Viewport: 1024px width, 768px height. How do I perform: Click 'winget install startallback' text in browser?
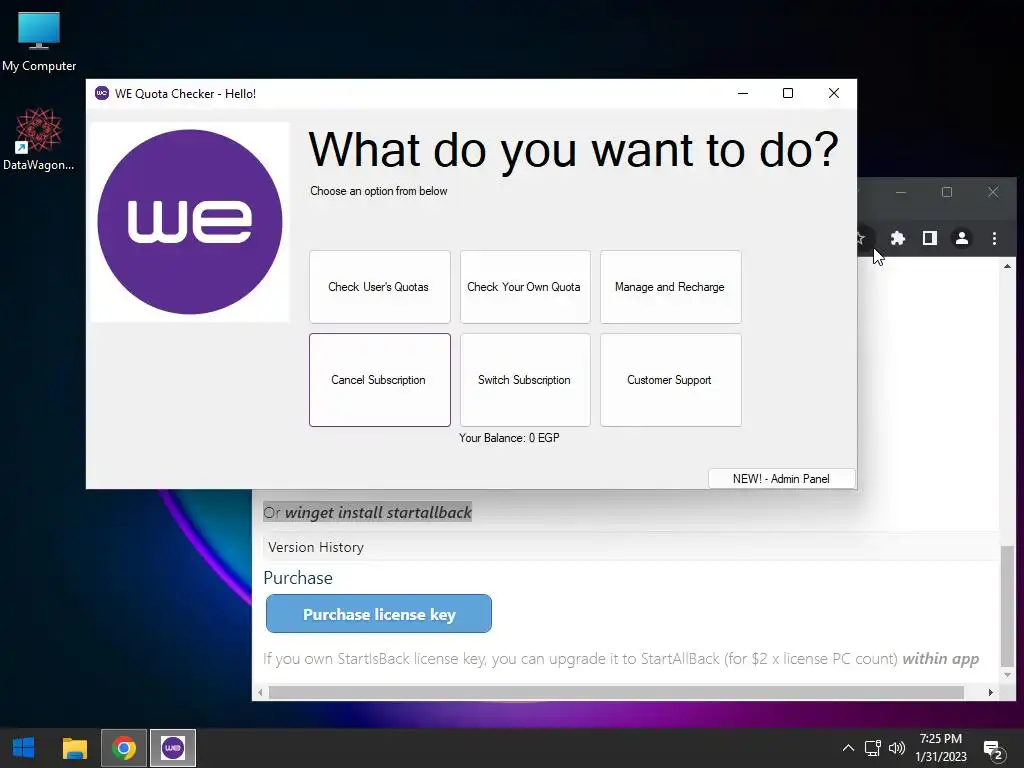[x=378, y=513]
